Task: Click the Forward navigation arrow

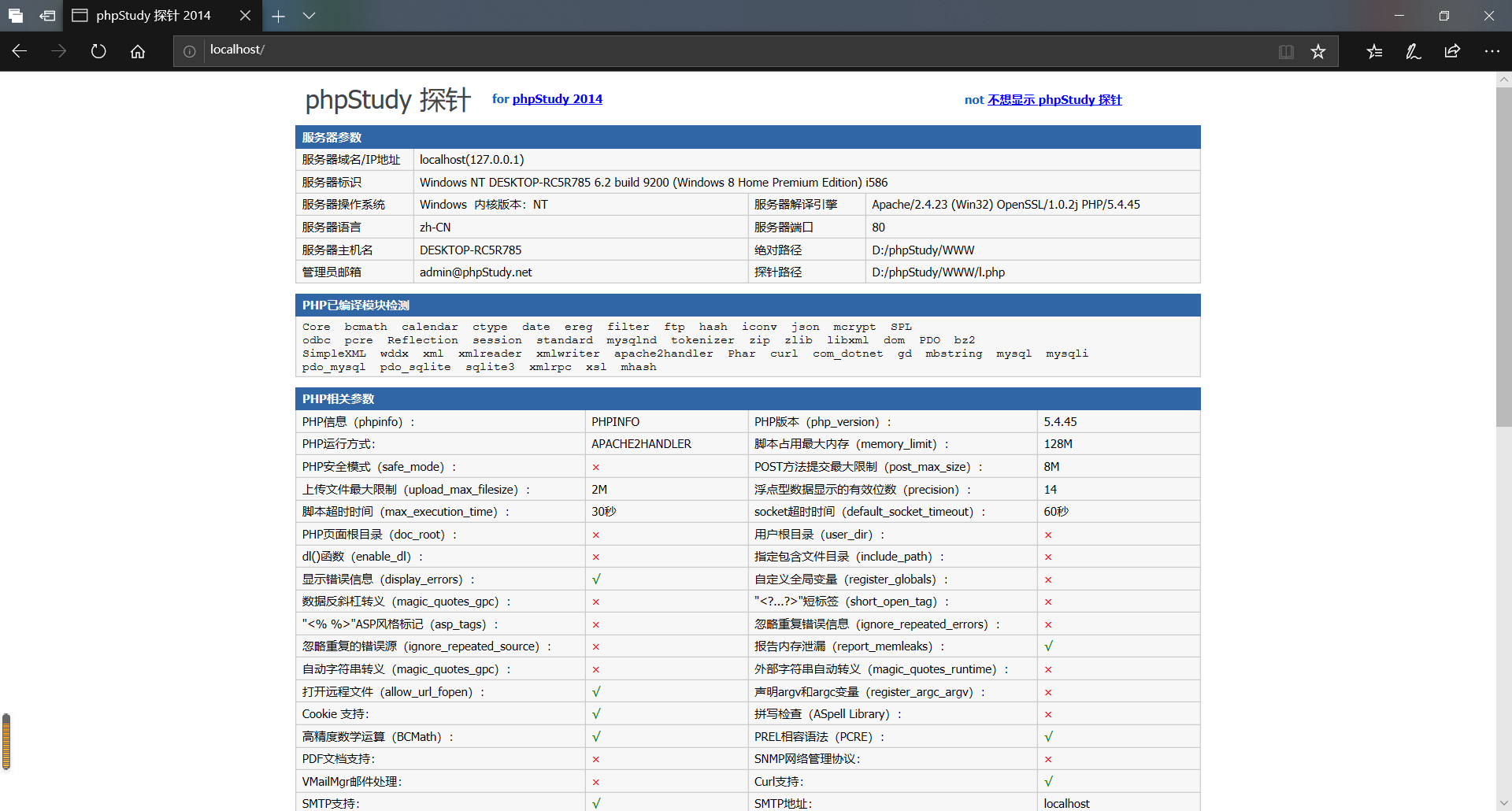Action: [x=59, y=51]
